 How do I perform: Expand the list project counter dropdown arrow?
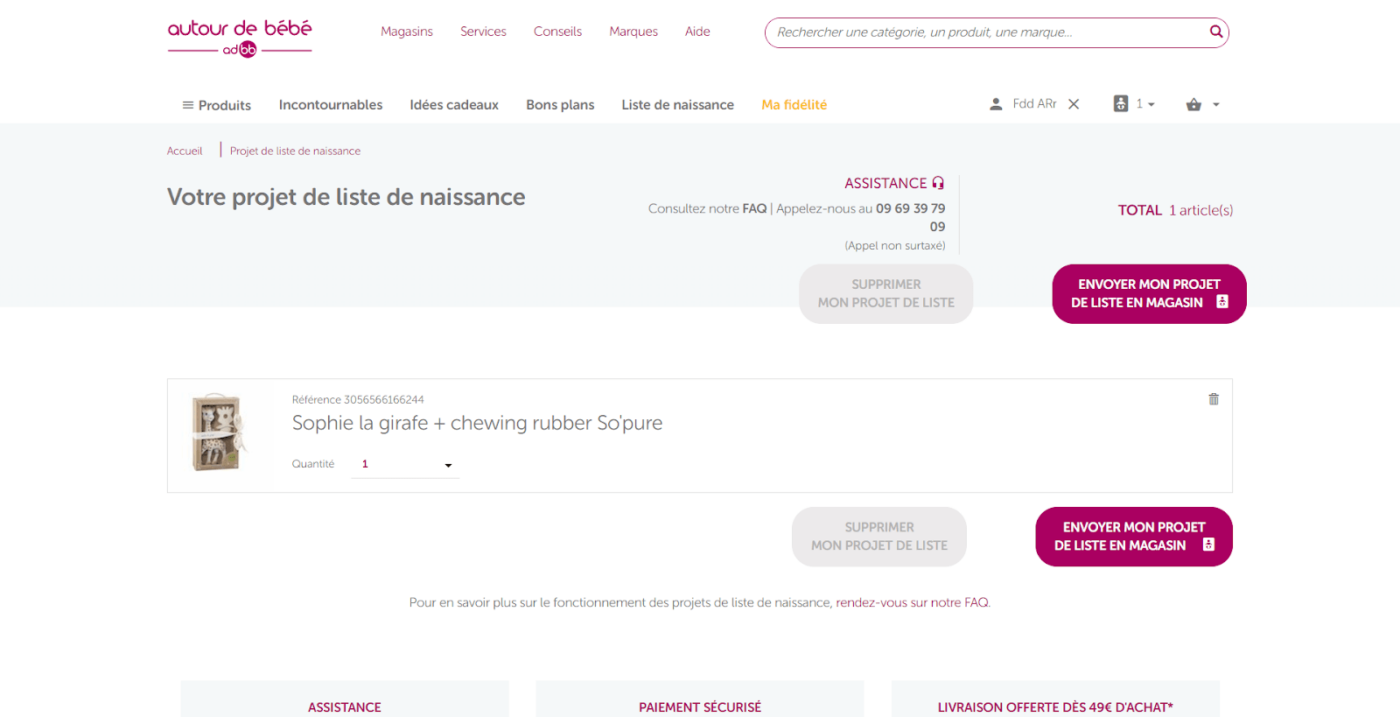pos(1151,104)
